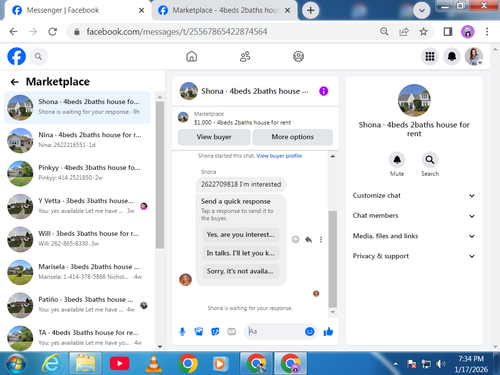Screen dimensions: 500x375
Task: Toggle browser side panel icon
Action: (x=448, y=32)
